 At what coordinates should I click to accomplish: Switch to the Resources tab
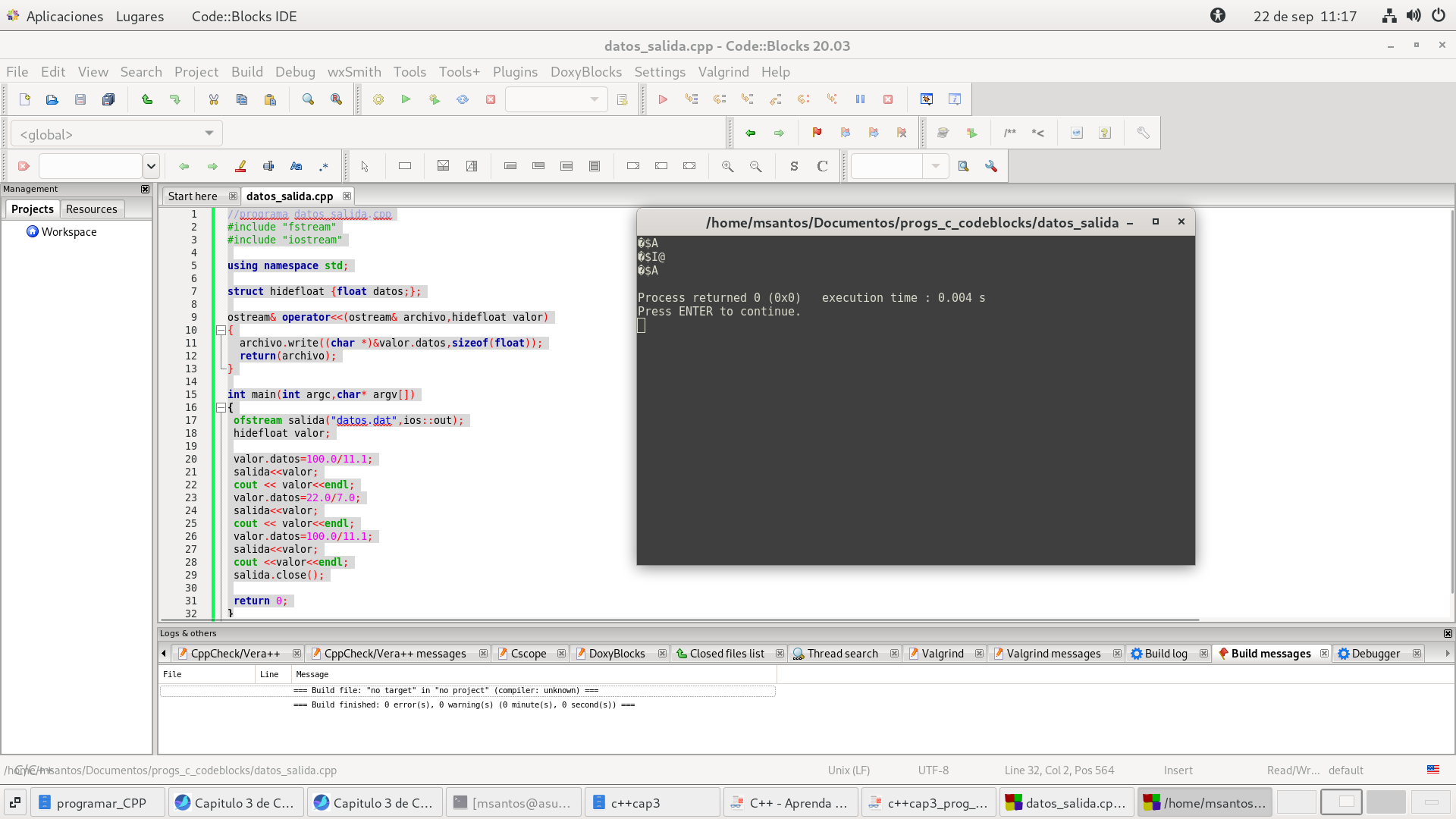[x=91, y=209]
